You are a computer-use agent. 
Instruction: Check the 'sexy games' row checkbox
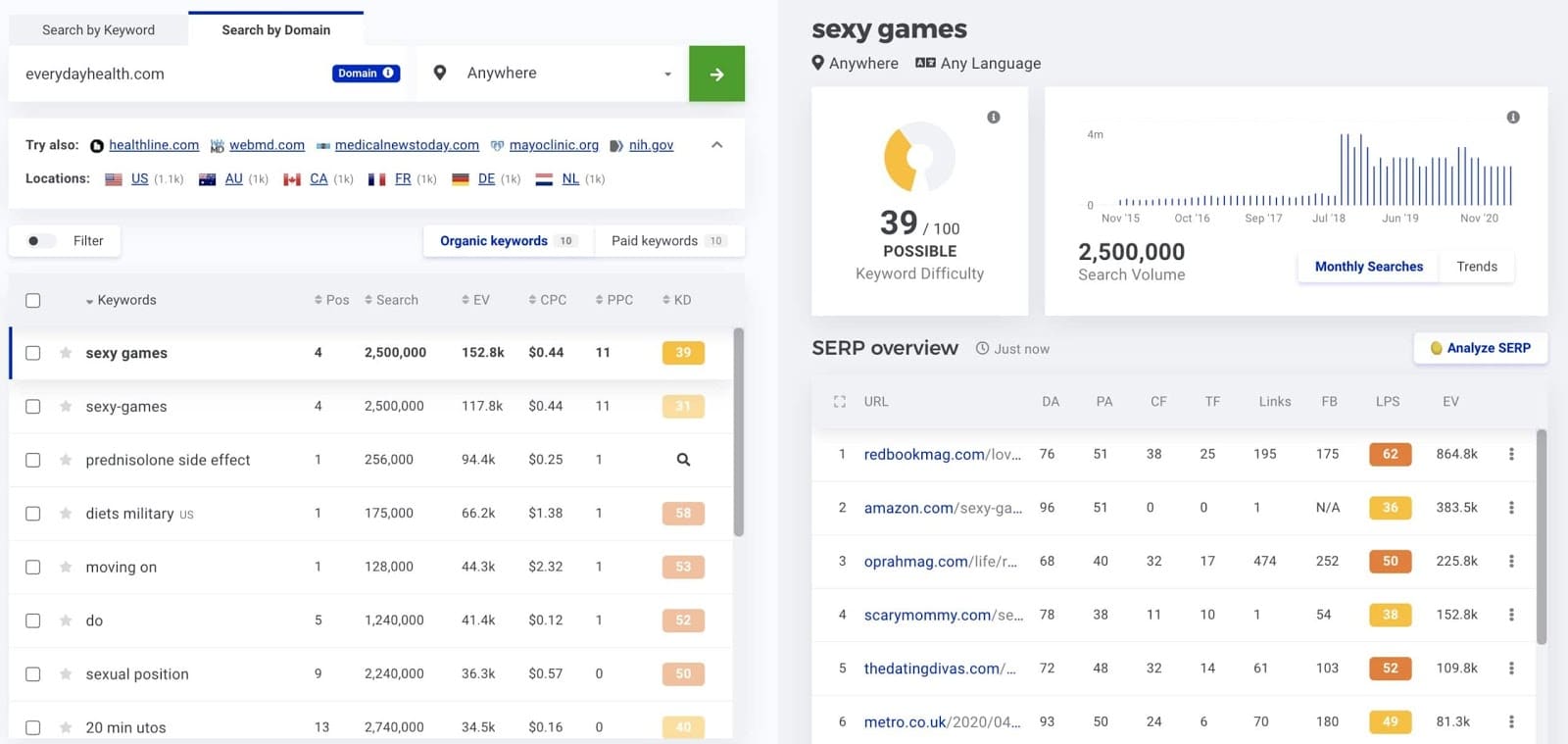click(33, 353)
